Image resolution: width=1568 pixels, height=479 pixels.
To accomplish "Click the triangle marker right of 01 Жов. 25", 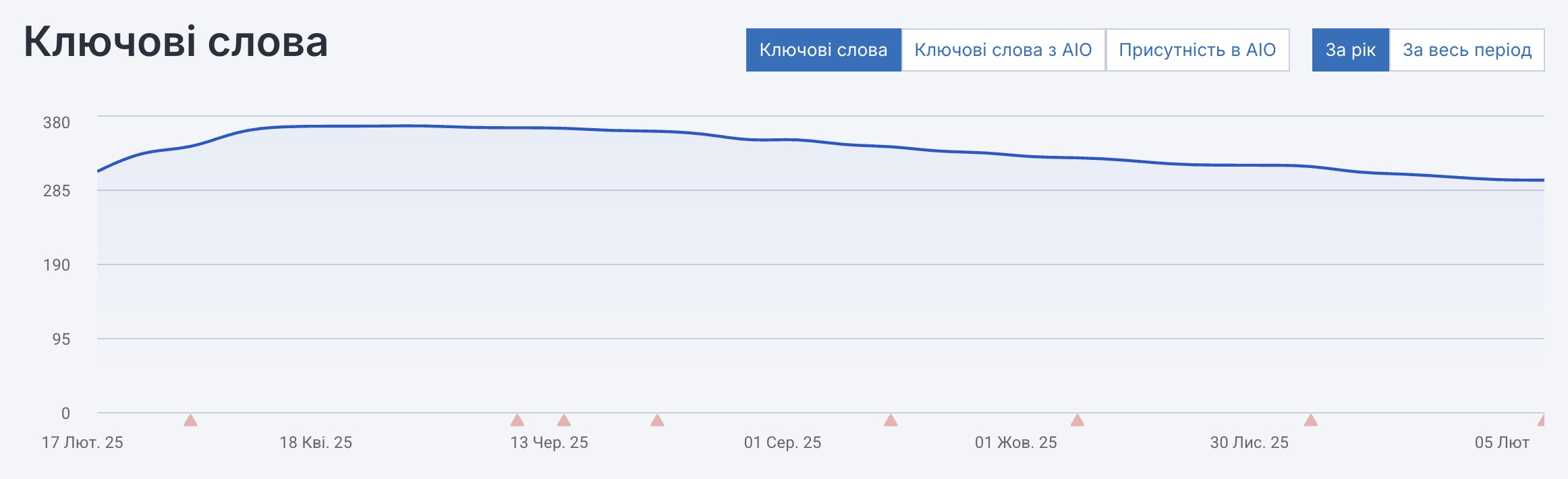I will click(x=1077, y=420).
